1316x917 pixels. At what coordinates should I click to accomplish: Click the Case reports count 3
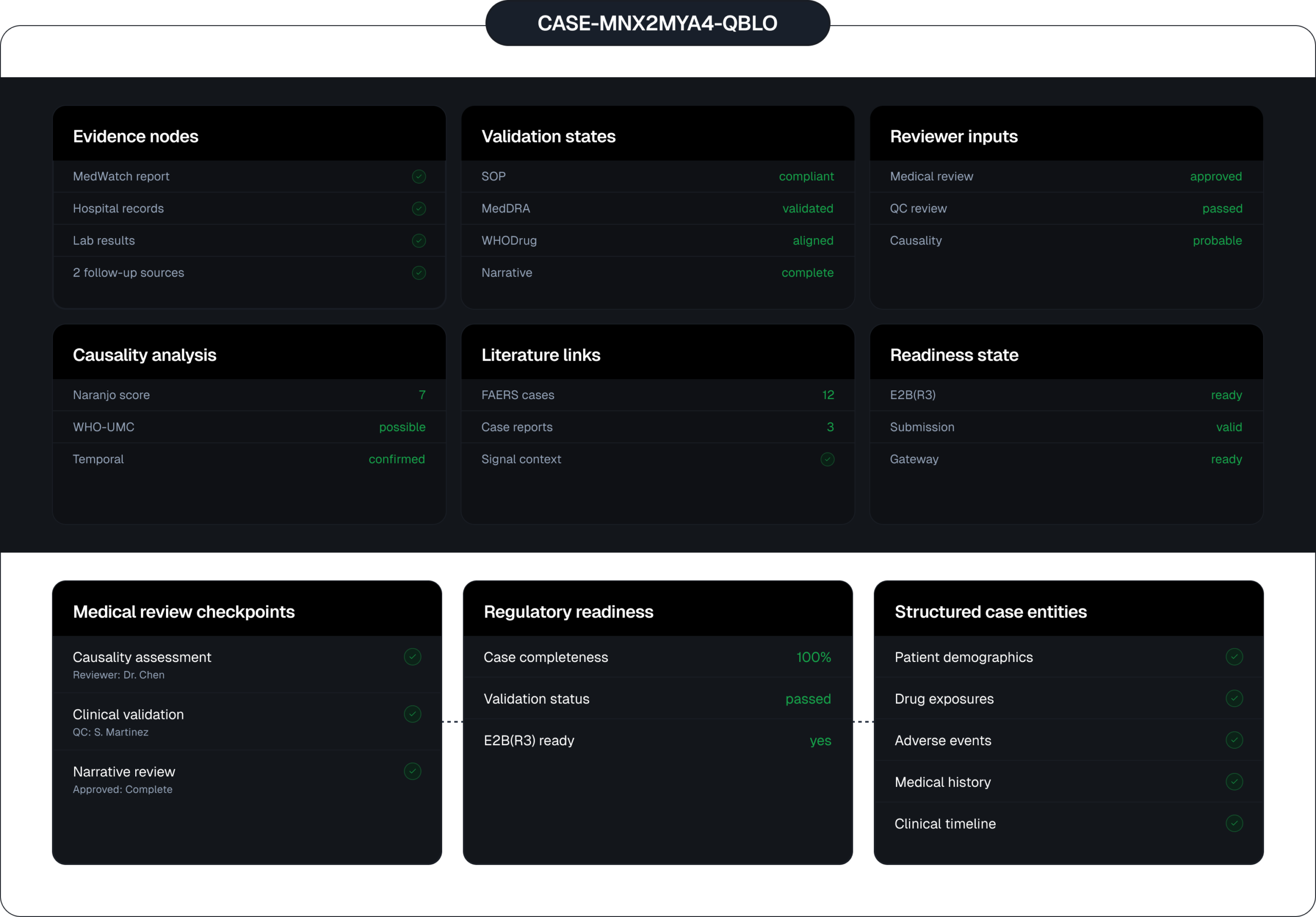point(831,427)
